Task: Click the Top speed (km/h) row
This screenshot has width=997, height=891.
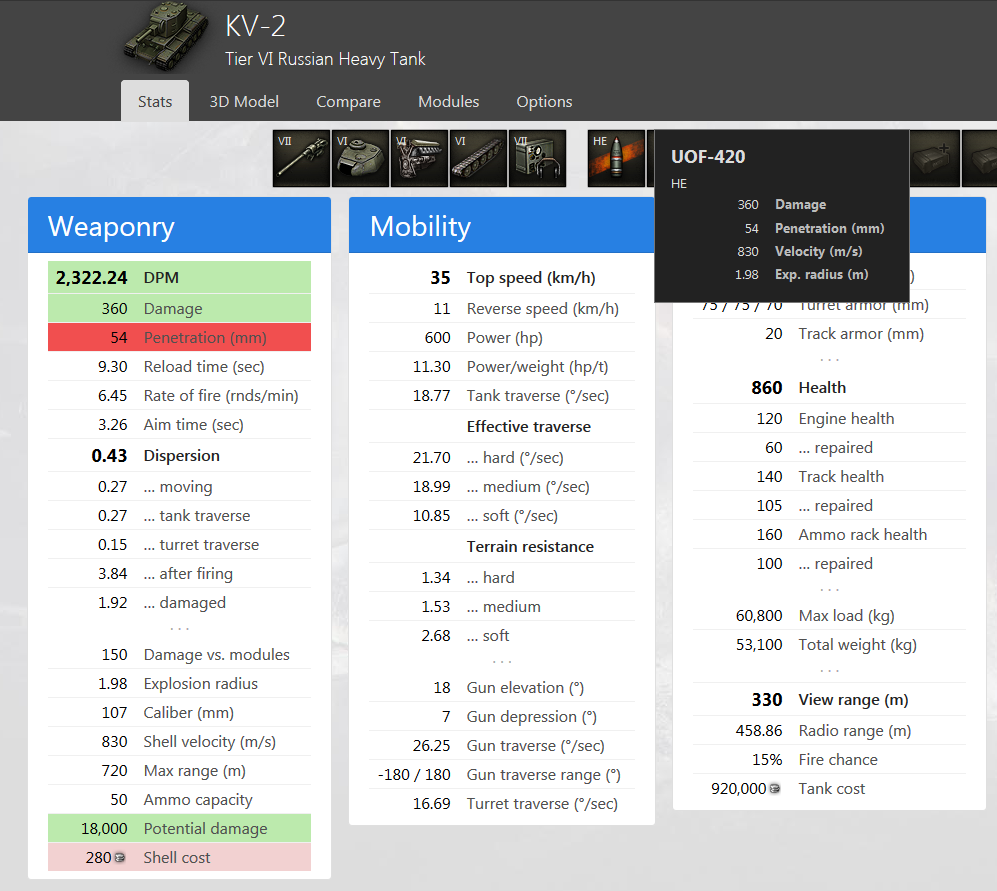Action: pos(502,277)
